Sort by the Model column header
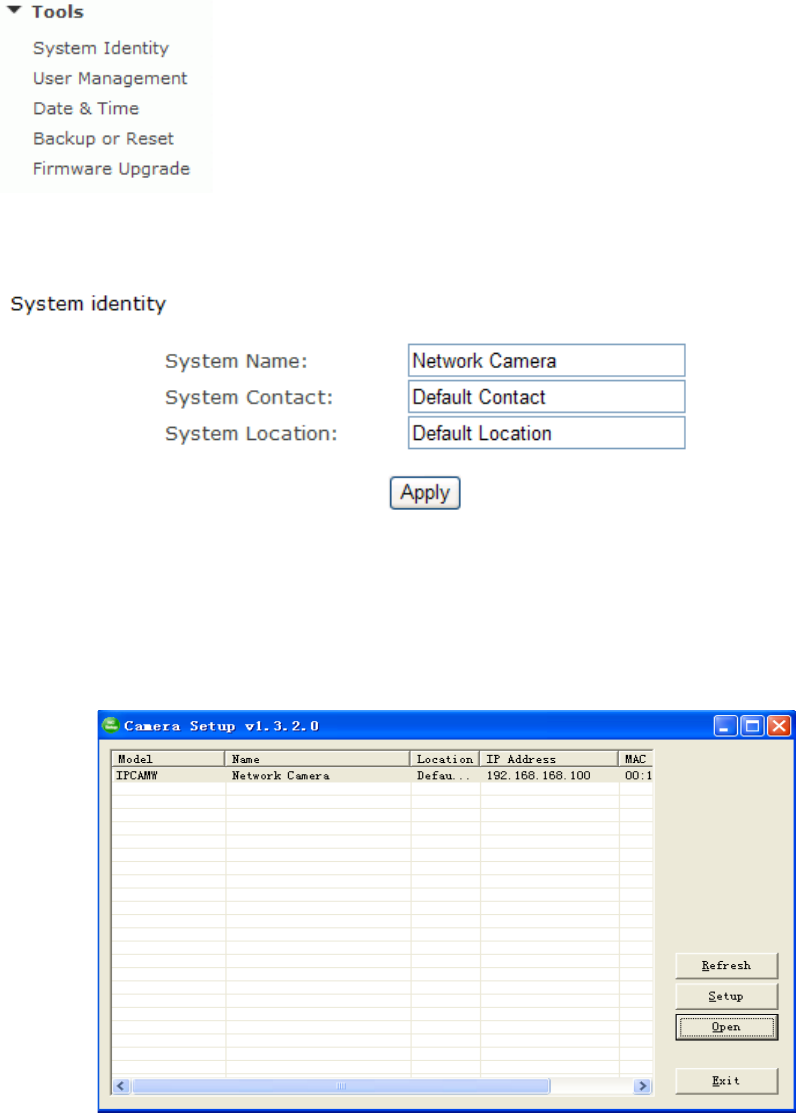The height and width of the screenshot is (1113, 796). [x=168, y=759]
